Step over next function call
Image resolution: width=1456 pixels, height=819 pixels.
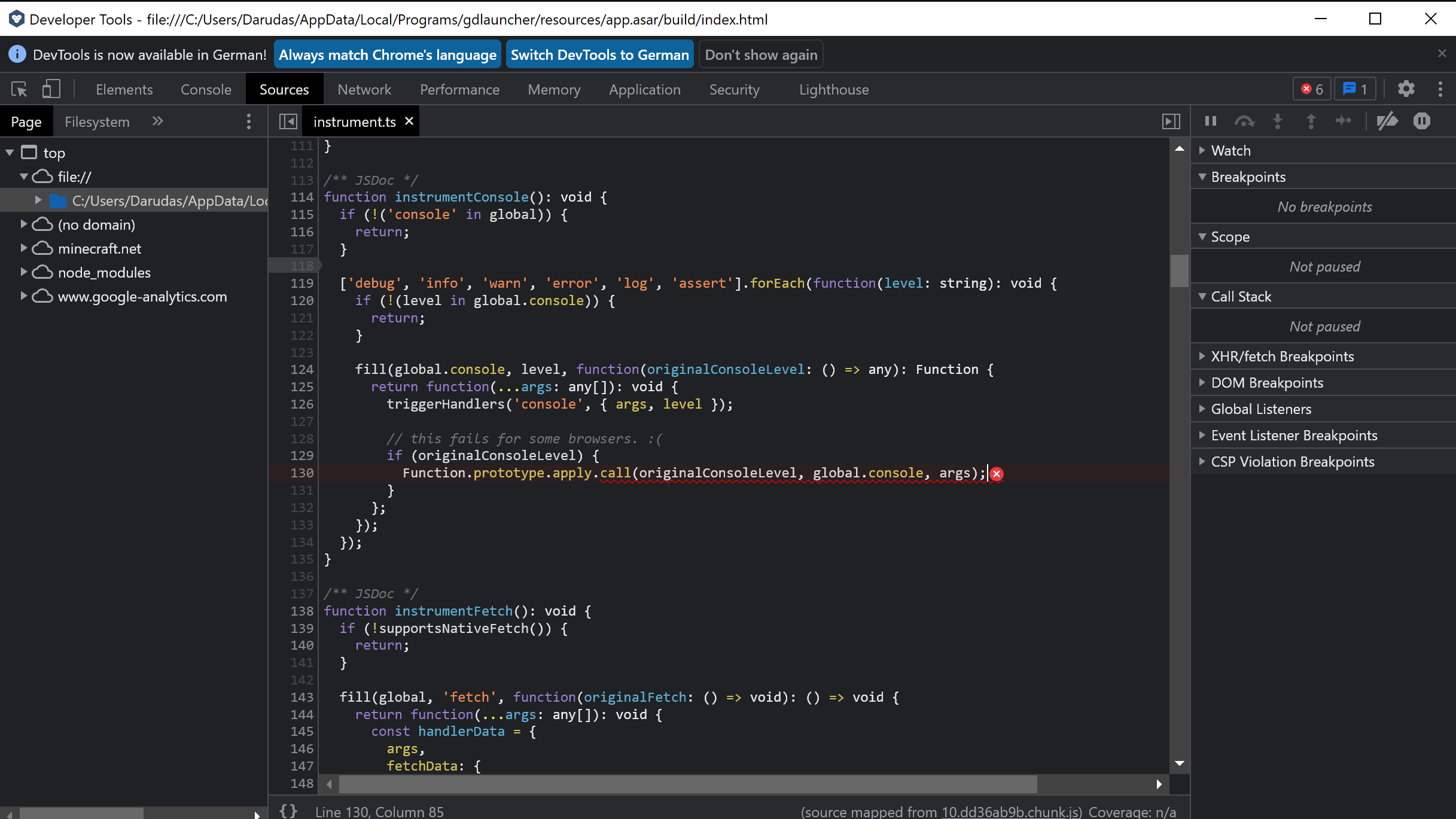(x=1245, y=121)
